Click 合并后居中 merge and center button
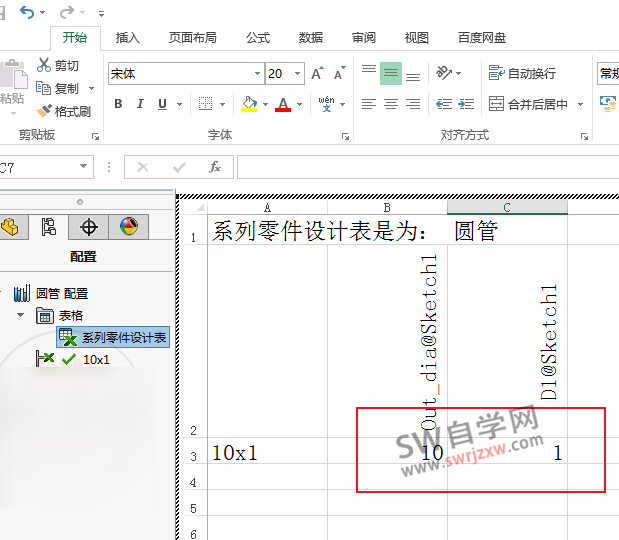The width and height of the screenshot is (619, 540). 528,104
